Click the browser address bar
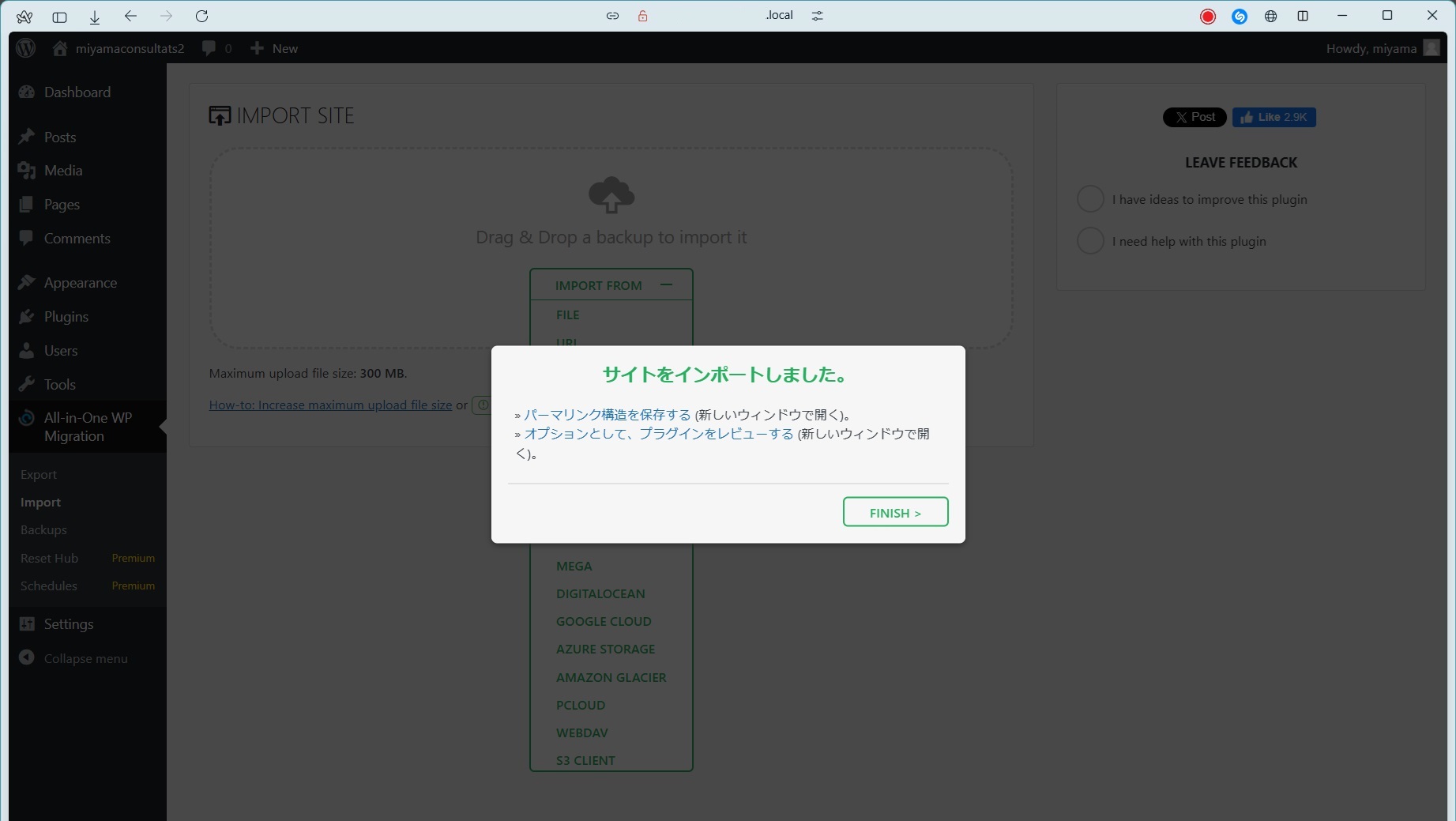Image resolution: width=1456 pixels, height=821 pixels. (x=779, y=16)
